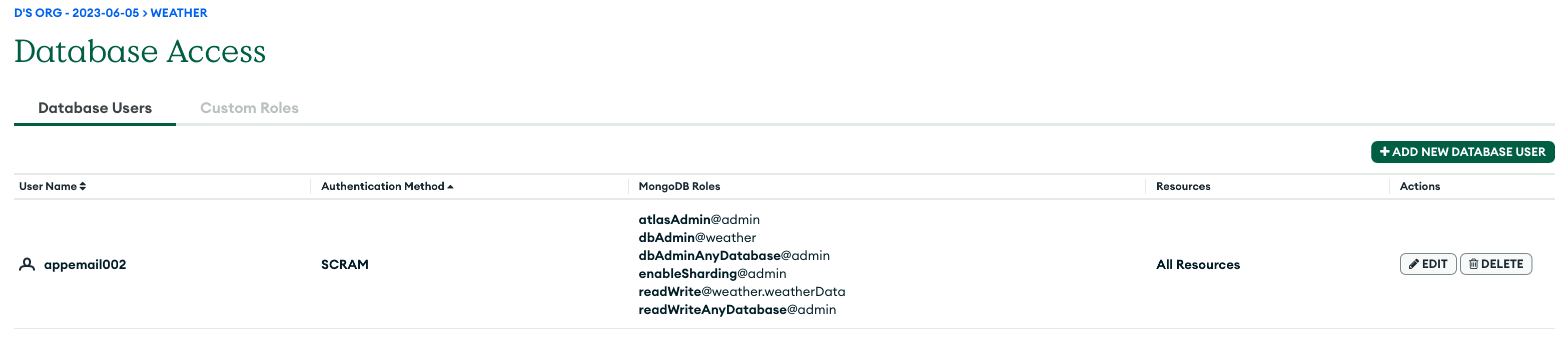This screenshot has width=1568, height=348.
Task: Click the MongoDB Roles column header
Action: [679, 186]
